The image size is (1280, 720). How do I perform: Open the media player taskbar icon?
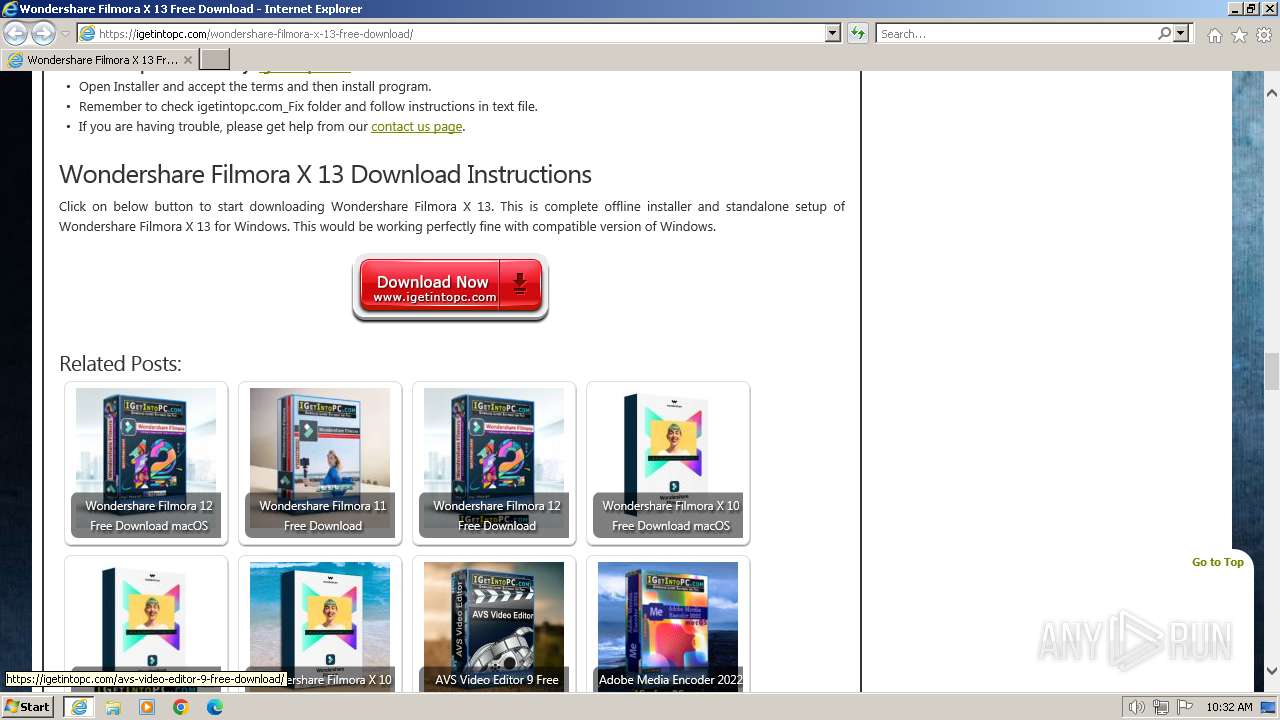point(147,707)
